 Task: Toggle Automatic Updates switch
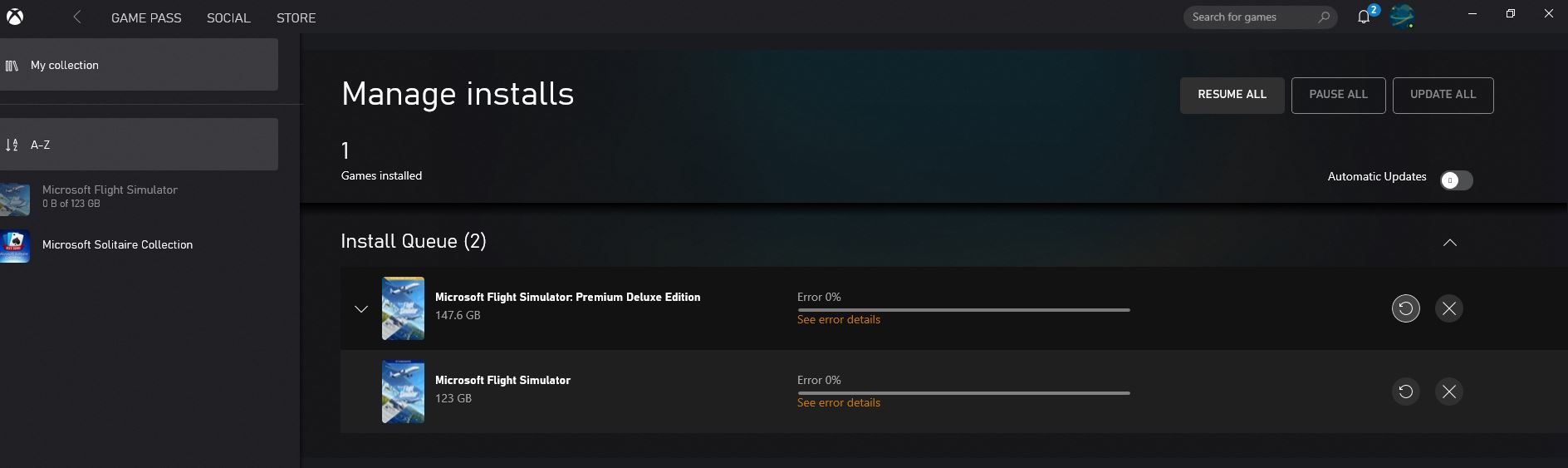[1456, 180]
